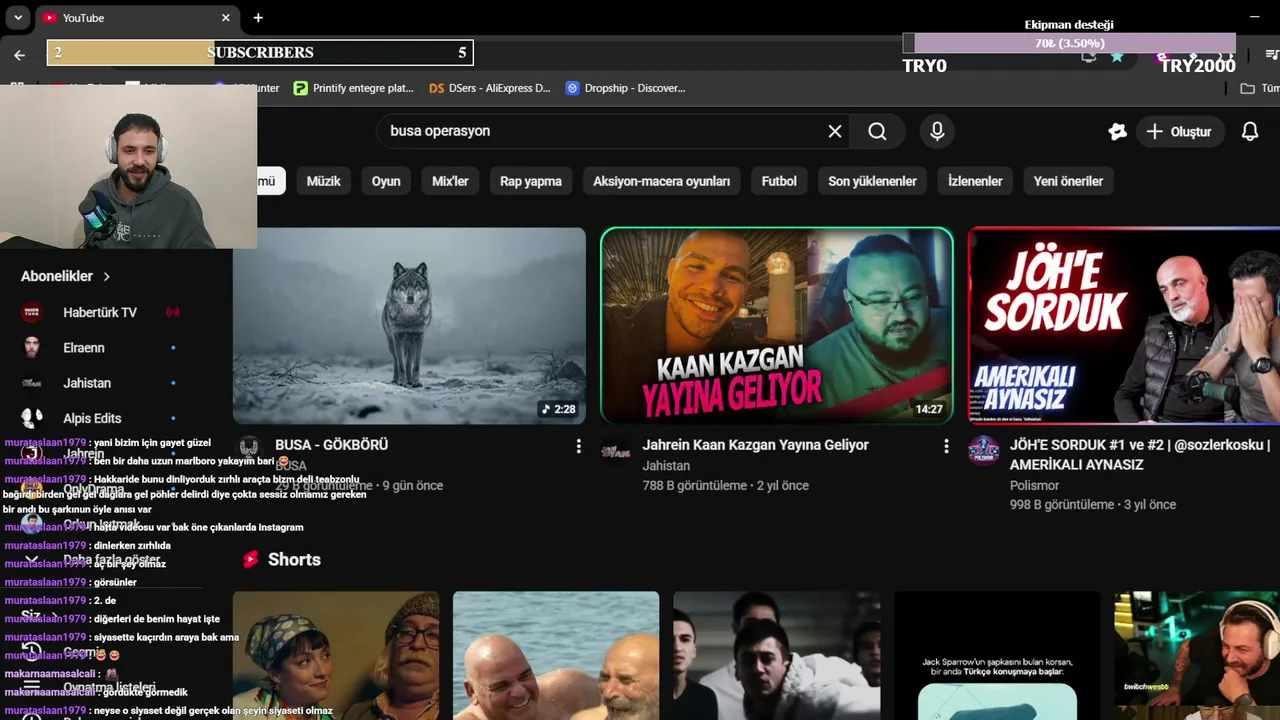Select the Müzik filter chip
1280x720 pixels.
(x=323, y=181)
